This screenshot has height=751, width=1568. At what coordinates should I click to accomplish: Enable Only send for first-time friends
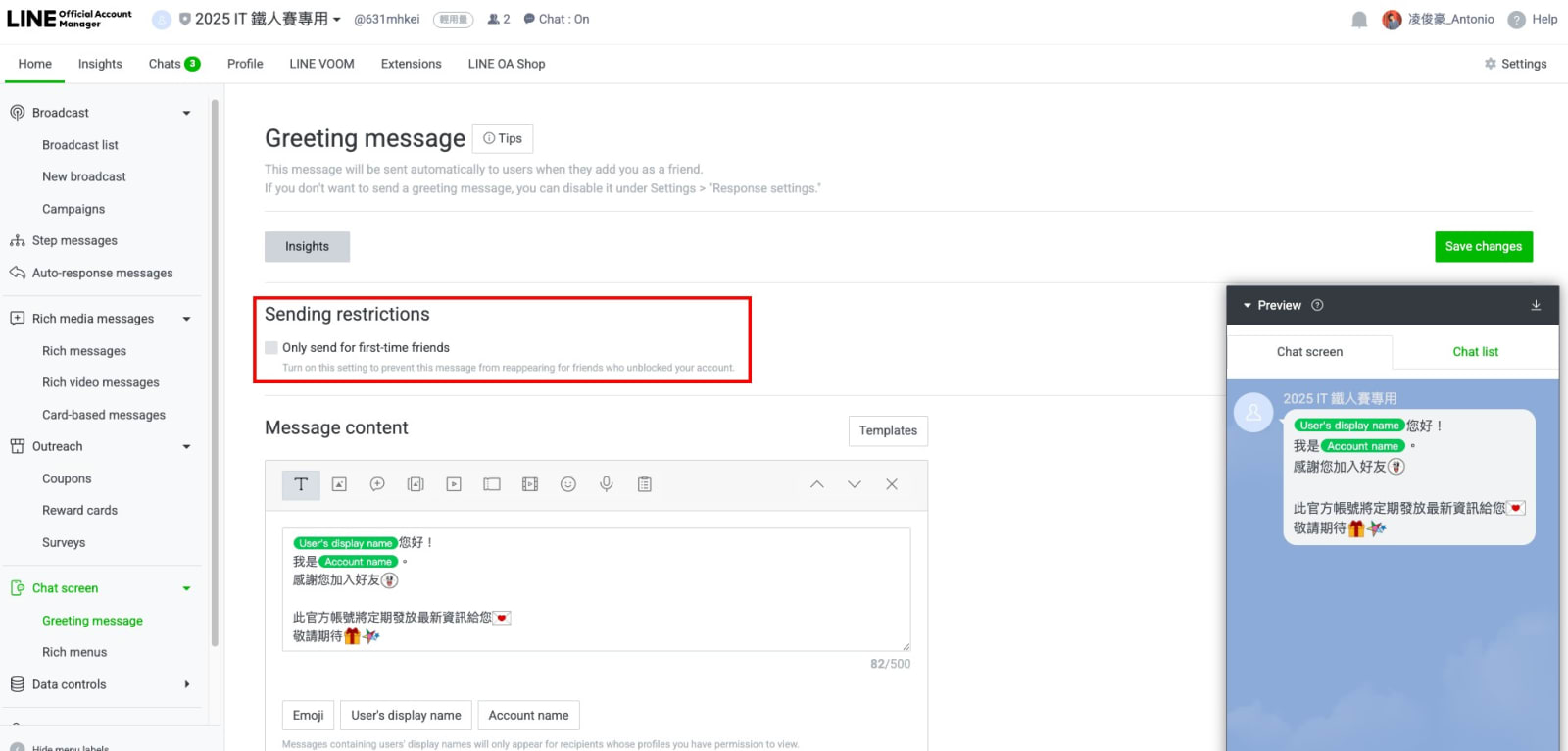click(x=271, y=347)
